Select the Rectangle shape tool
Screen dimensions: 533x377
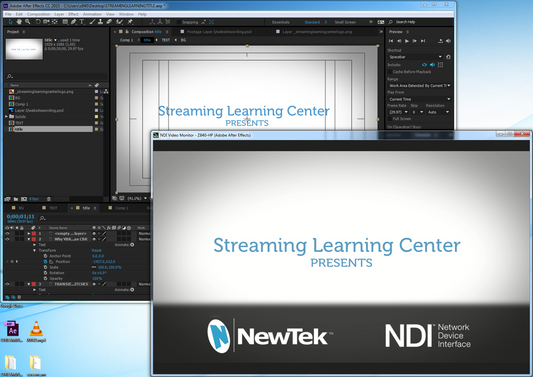pos(65,22)
